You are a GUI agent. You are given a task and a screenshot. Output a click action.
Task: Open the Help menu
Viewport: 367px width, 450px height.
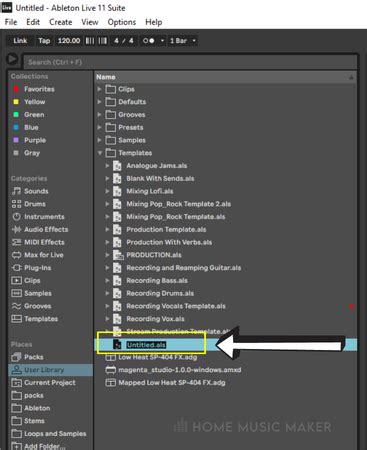click(x=154, y=22)
